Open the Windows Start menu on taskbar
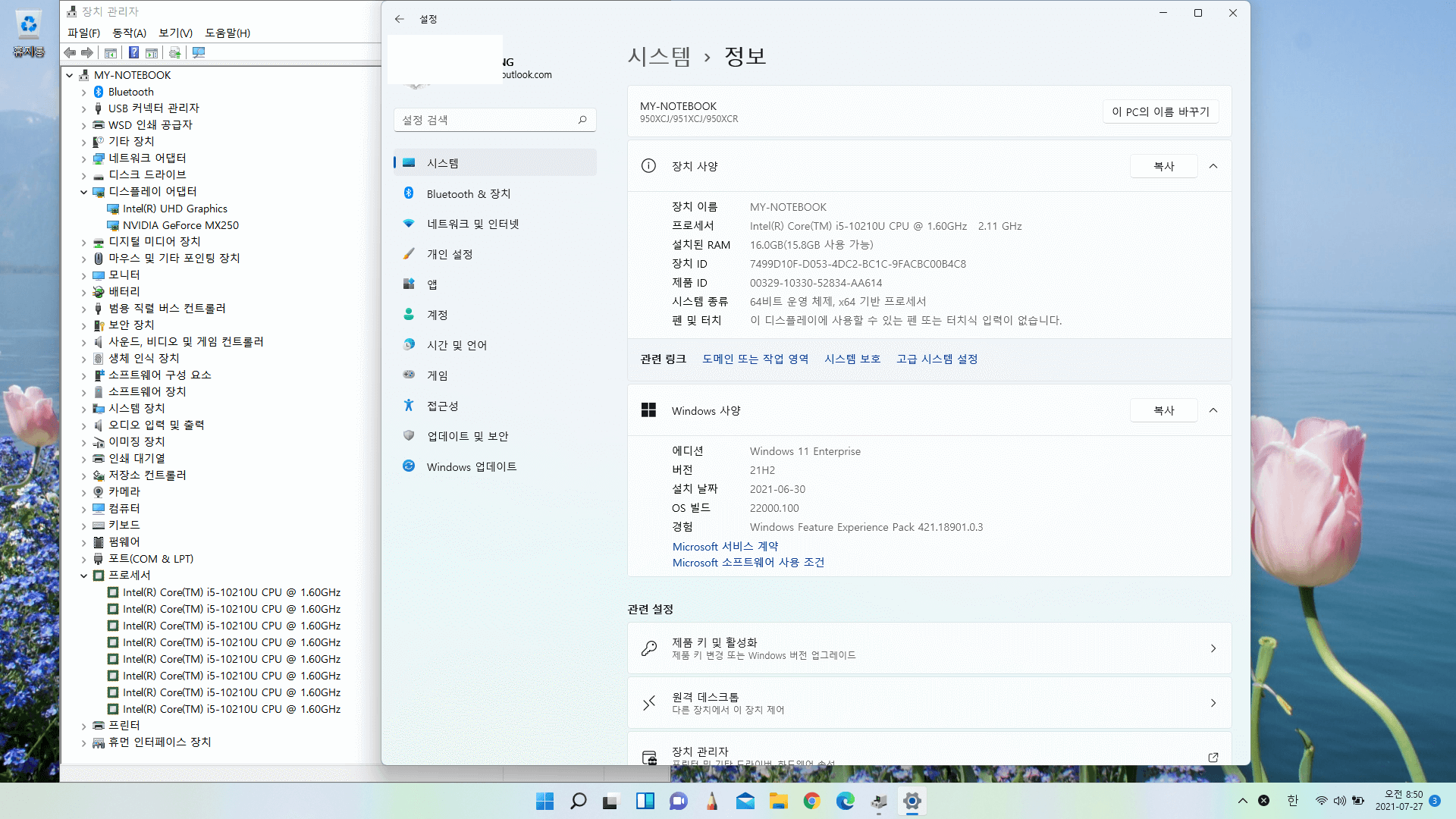The width and height of the screenshot is (1456, 819). [544, 801]
